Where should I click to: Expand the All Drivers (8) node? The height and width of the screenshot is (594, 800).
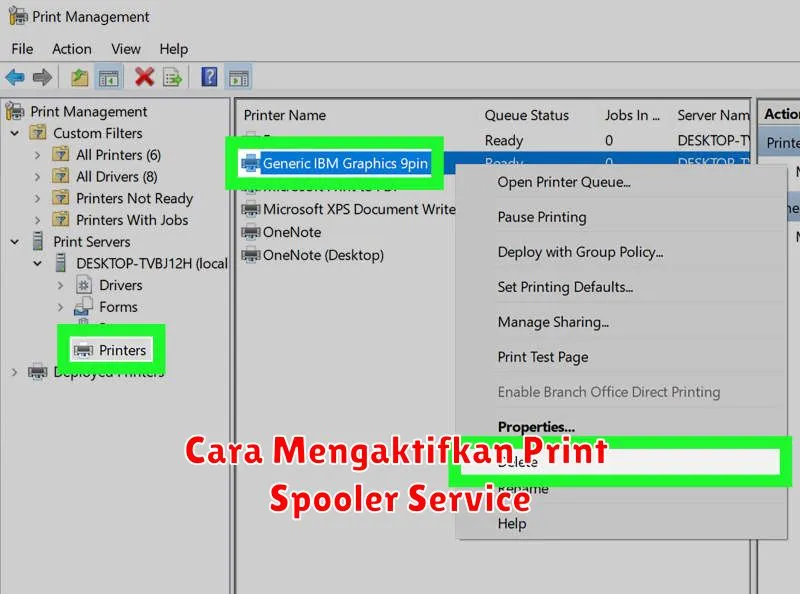[37, 177]
